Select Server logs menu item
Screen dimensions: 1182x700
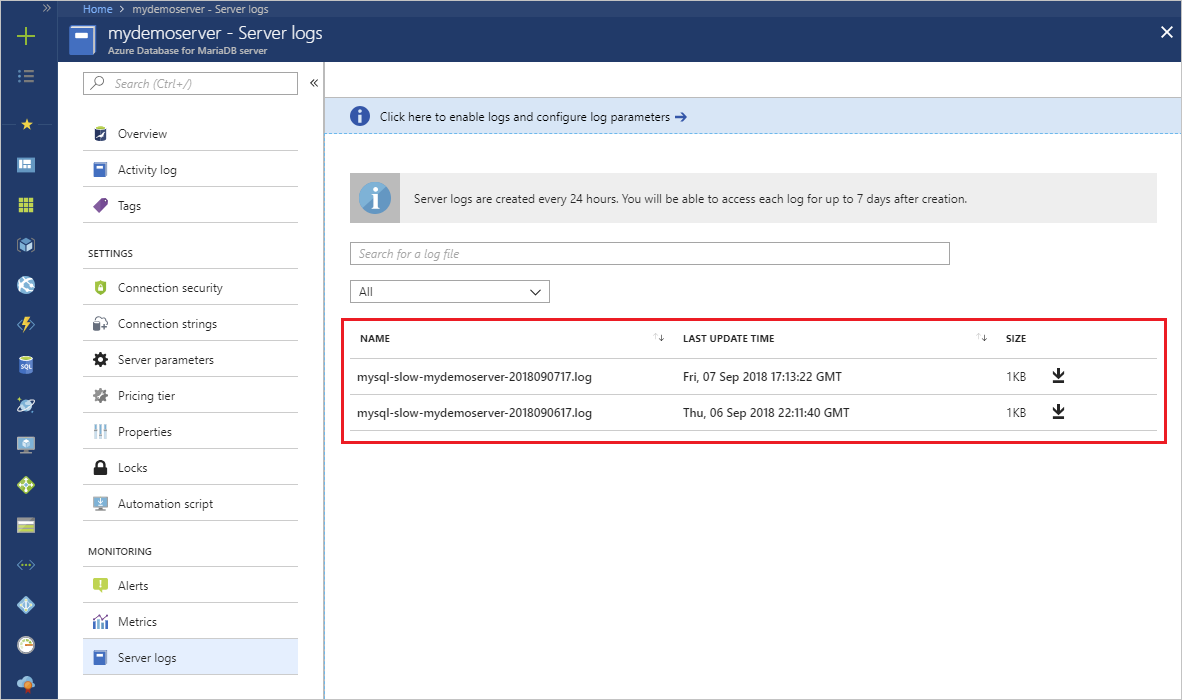[190, 657]
